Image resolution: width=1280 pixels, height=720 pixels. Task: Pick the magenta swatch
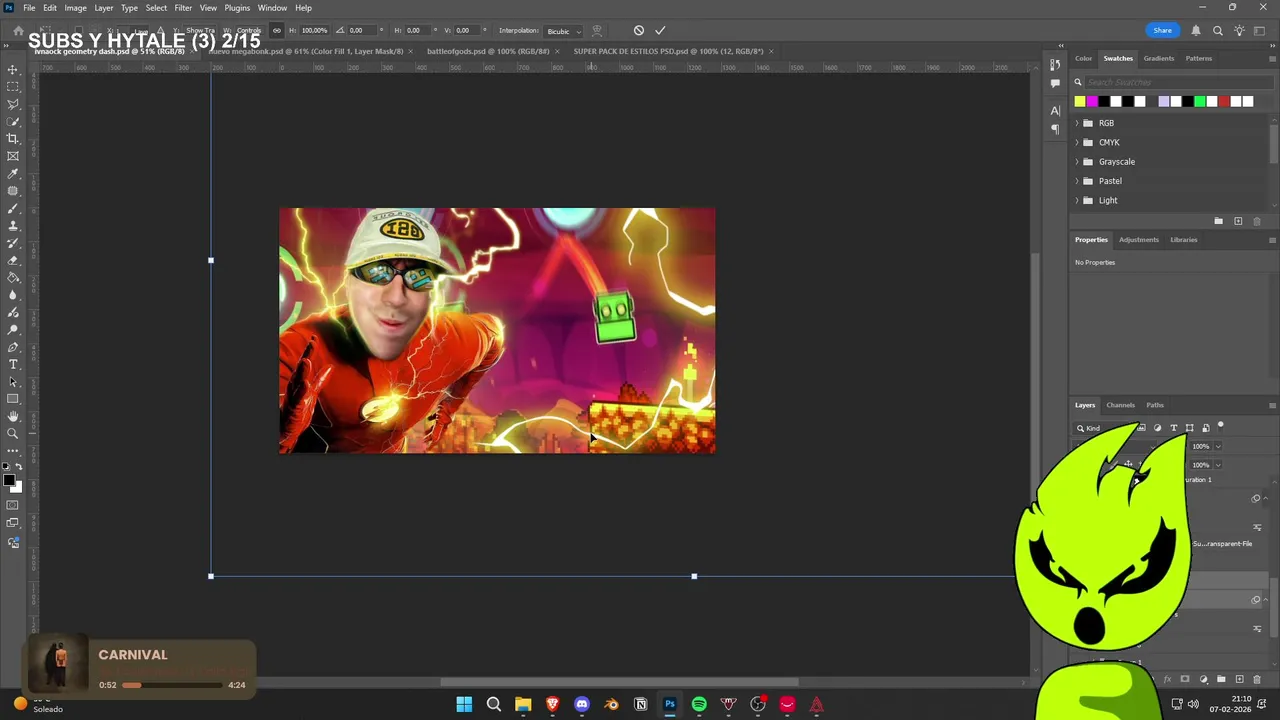pos(1092,101)
